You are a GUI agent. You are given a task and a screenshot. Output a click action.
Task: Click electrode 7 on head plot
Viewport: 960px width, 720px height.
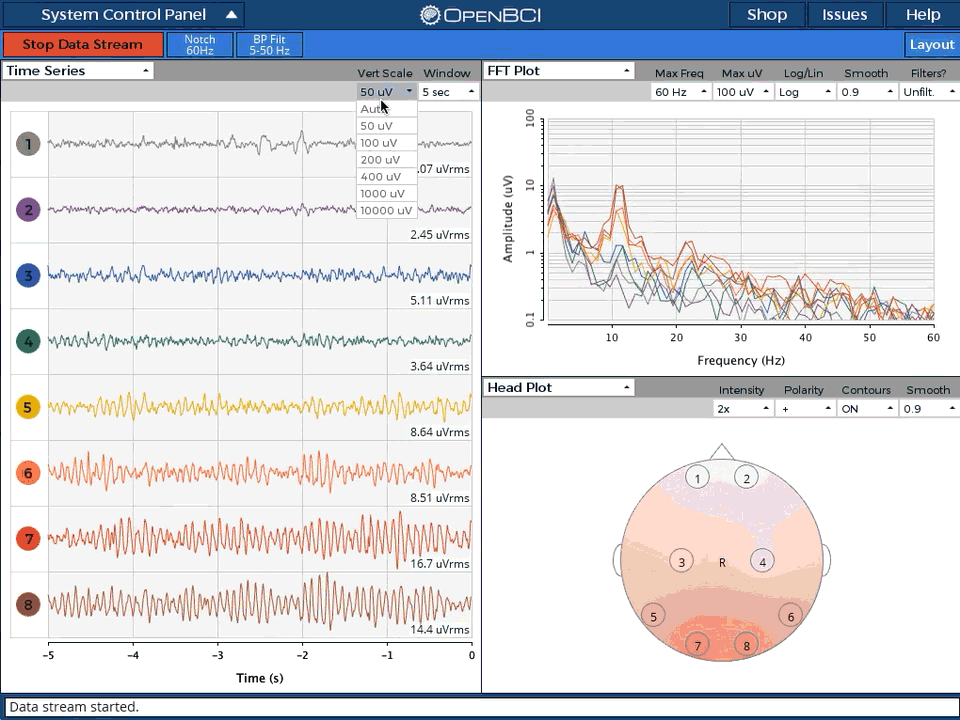coord(698,645)
